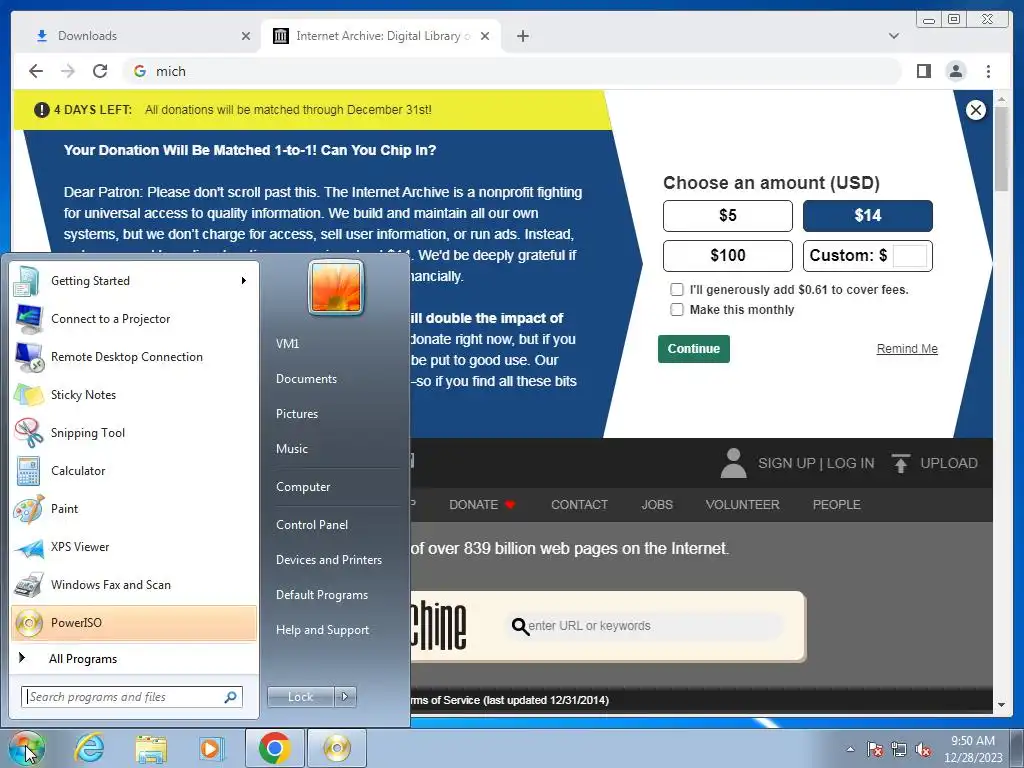The height and width of the screenshot is (768, 1024).
Task: Open Windows Explorer from taskbar
Action: 151,748
